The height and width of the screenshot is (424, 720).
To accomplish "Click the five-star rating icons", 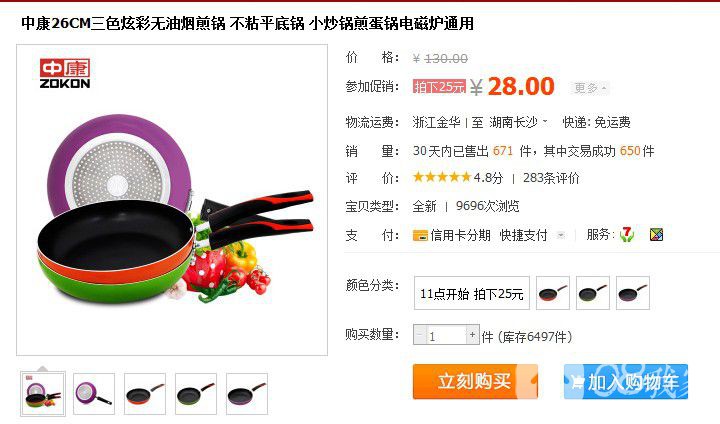I will [442, 177].
